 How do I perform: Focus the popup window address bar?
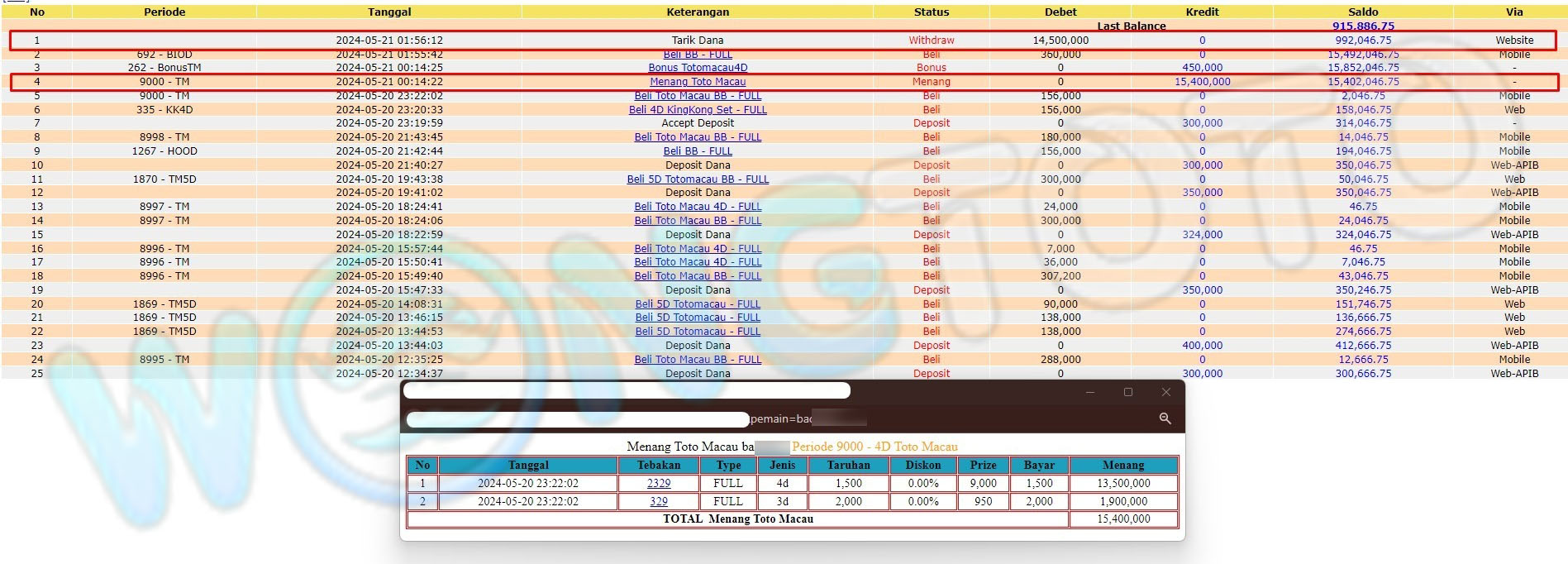(x=579, y=419)
